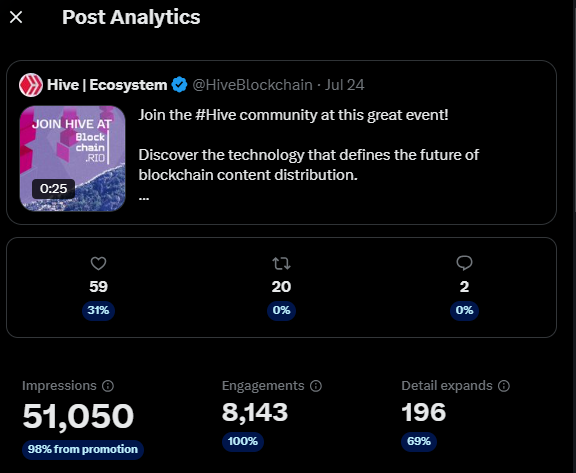Open the Impressions info icon
Image resolution: width=576 pixels, height=473 pixels.
point(108,386)
